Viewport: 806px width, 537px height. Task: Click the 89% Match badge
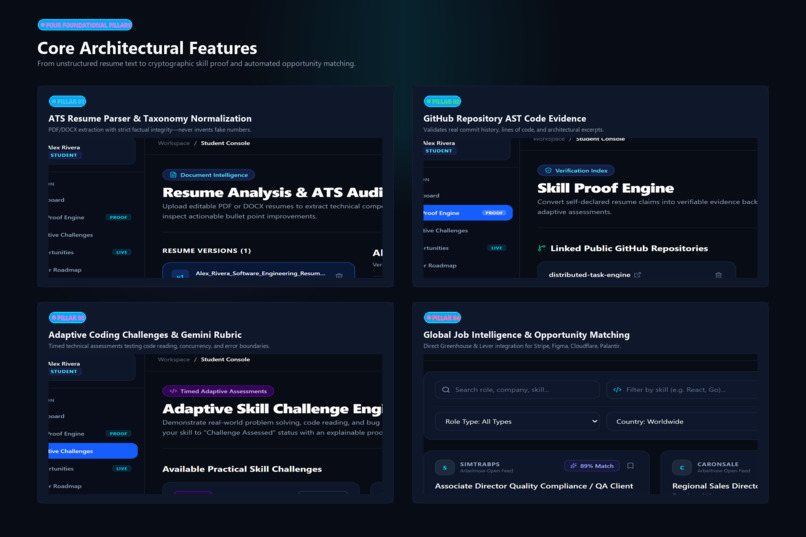click(x=592, y=466)
